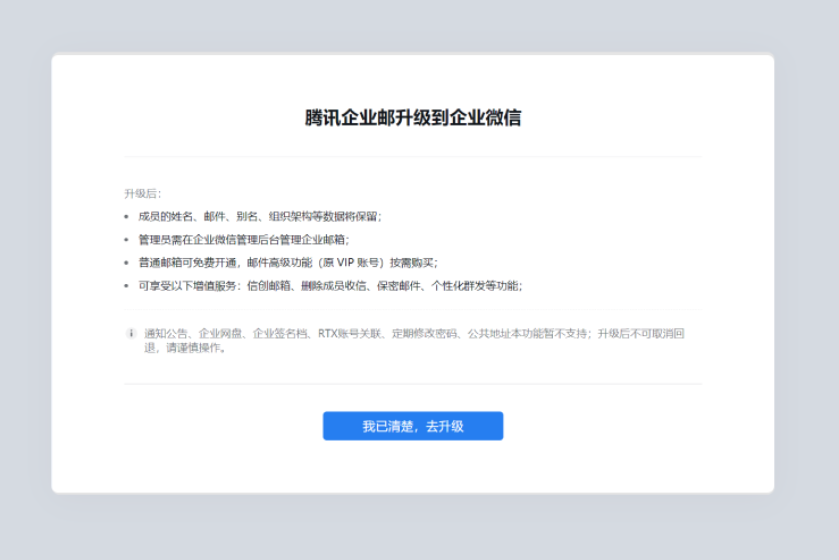Click the line 普通邮箱可免费开通
This screenshot has width=839, height=560.
tap(288, 263)
